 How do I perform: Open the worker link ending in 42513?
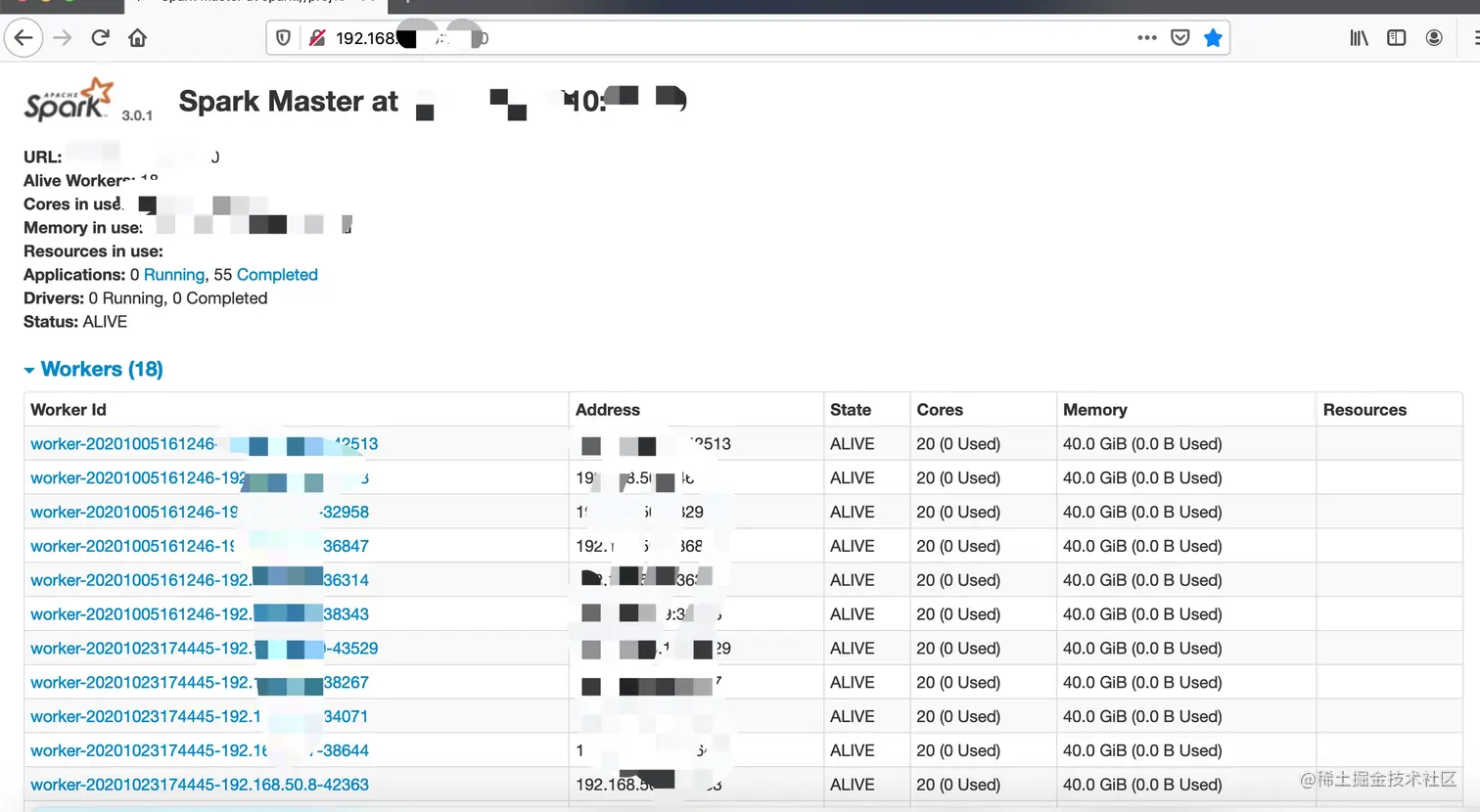205,444
